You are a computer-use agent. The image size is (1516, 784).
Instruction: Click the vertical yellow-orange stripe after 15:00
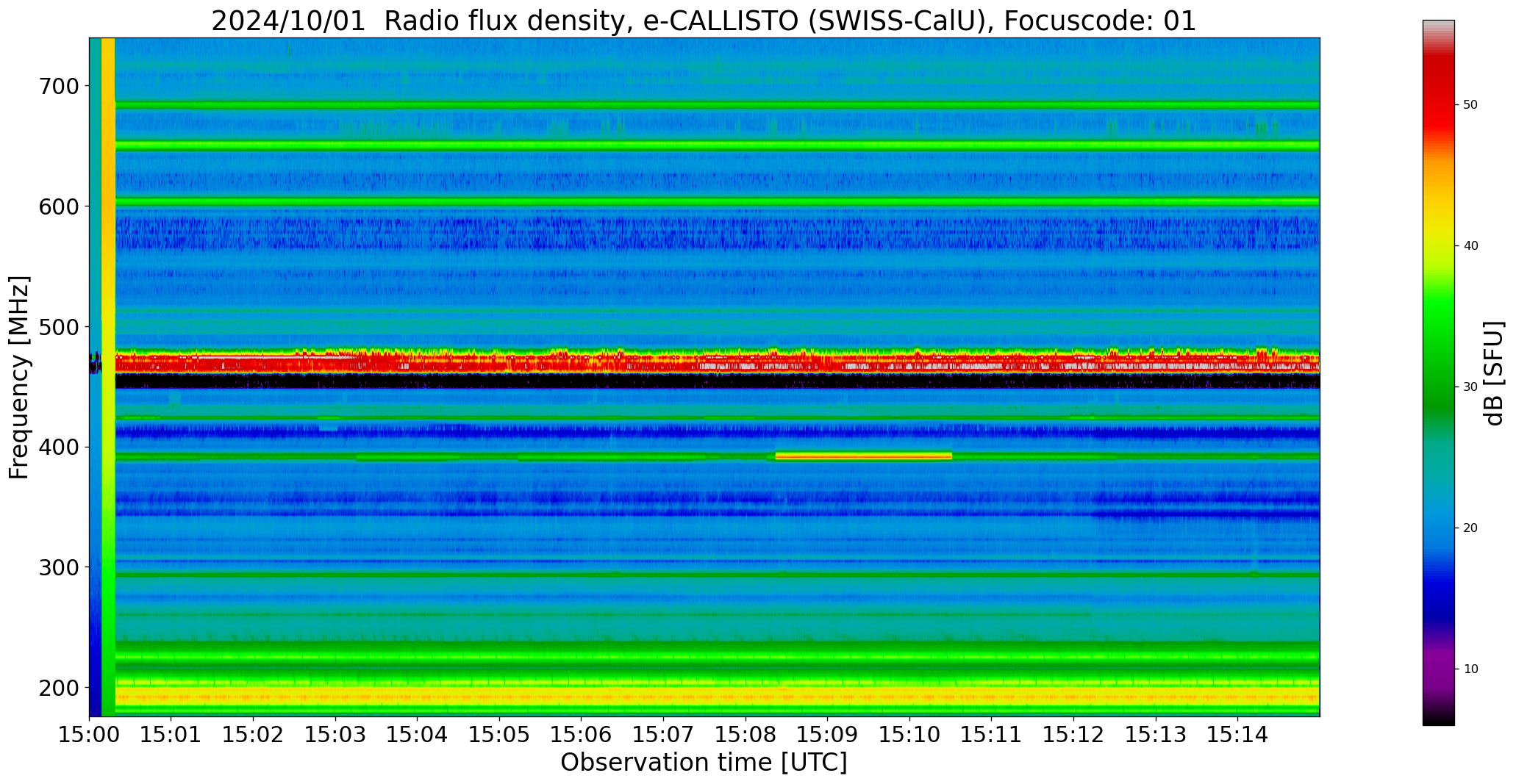[x=108, y=377]
